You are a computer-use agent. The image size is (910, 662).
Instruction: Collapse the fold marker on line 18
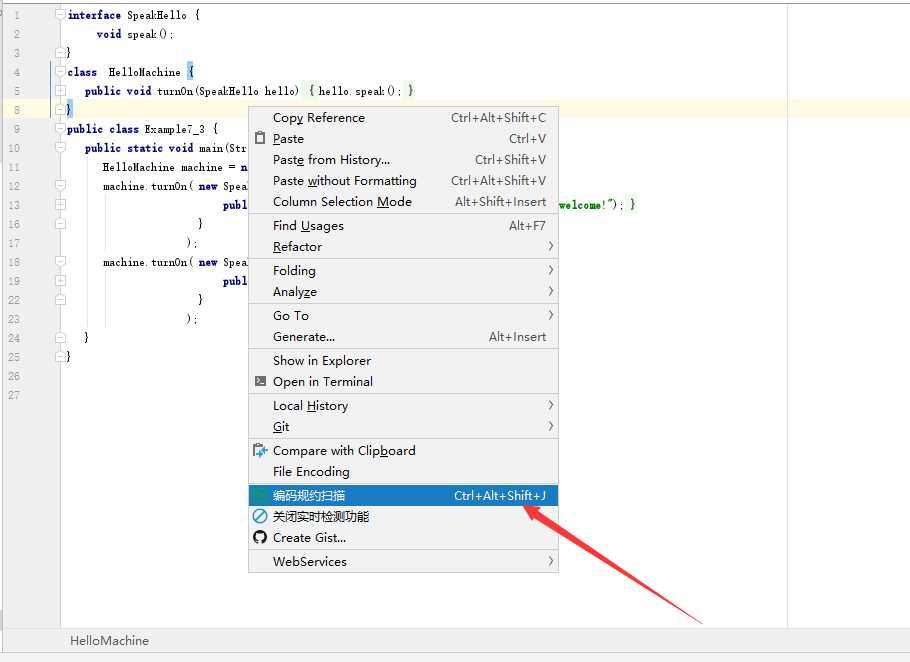pos(60,261)
